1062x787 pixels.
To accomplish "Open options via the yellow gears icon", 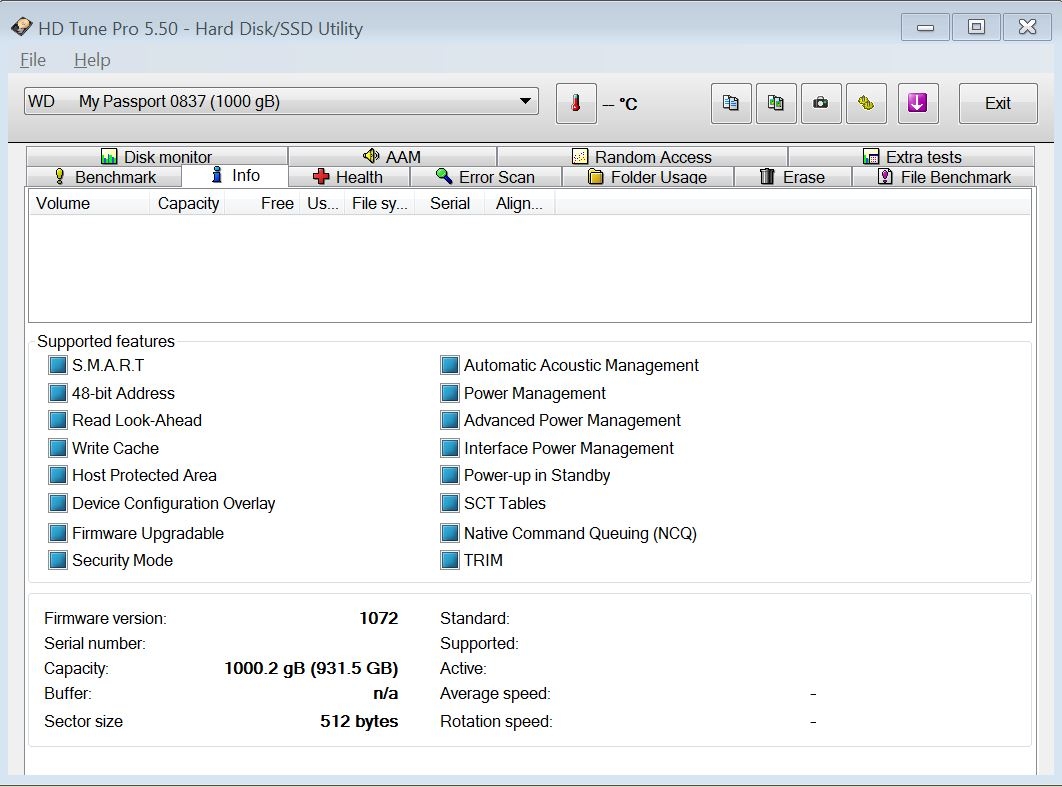I will point(866,104).
